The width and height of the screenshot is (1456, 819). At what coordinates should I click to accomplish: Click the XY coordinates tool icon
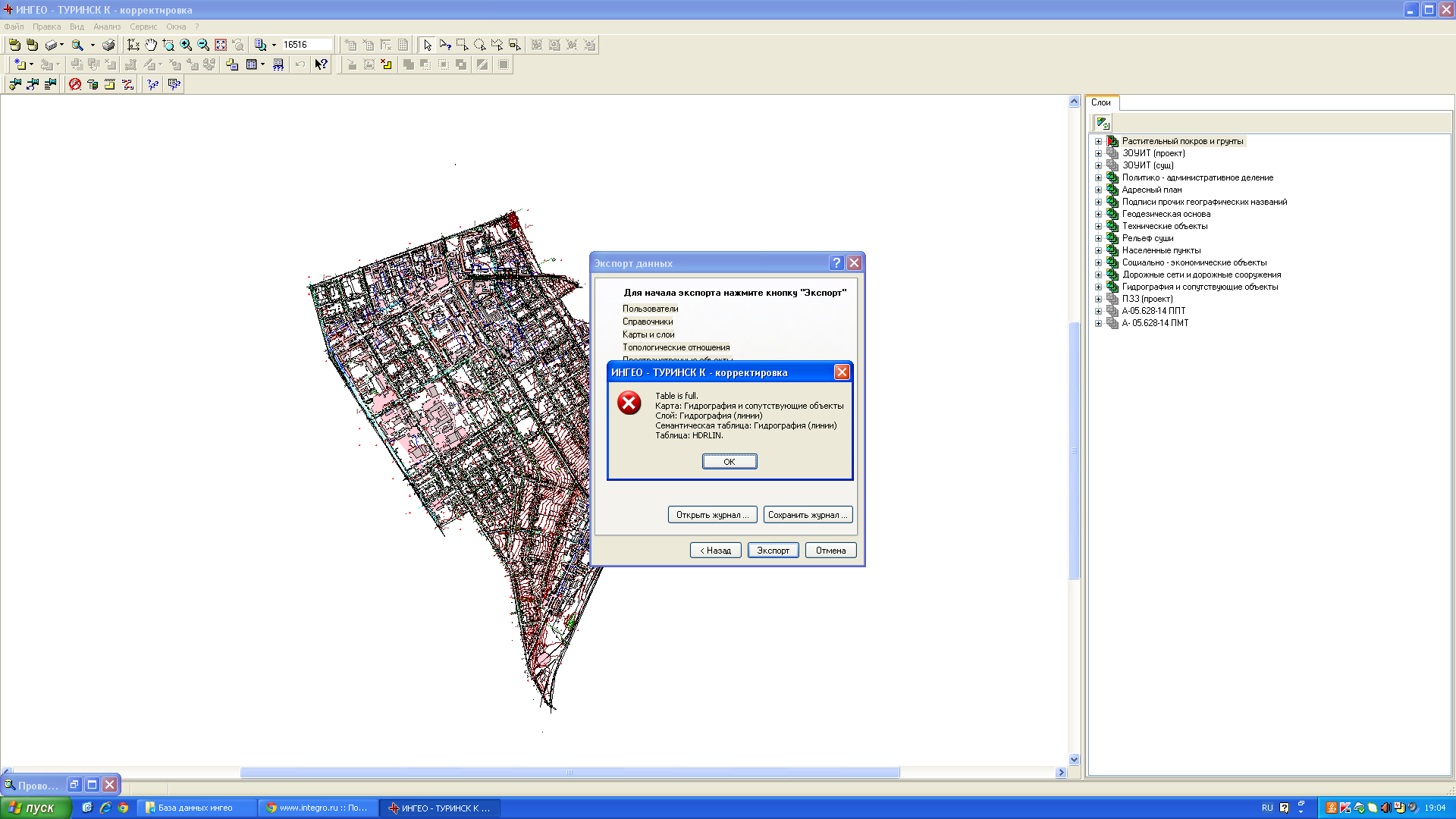[133, 45]
